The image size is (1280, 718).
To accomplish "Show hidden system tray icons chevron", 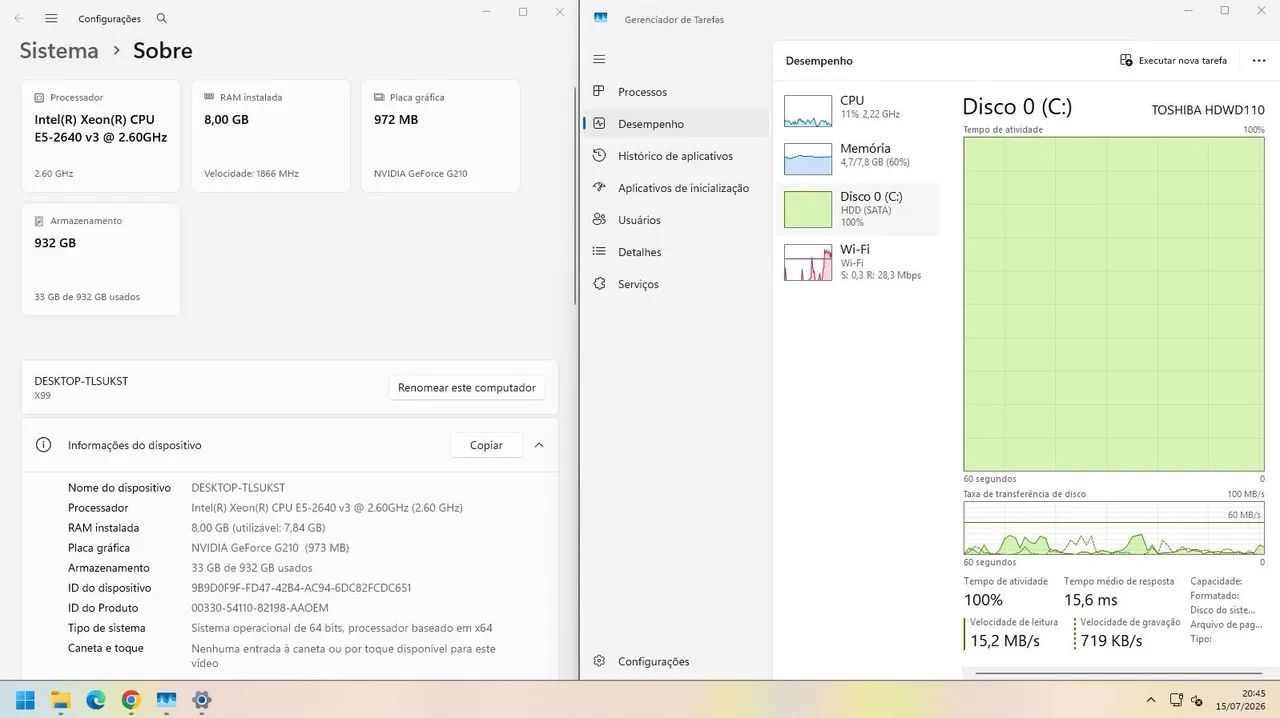I will coord(1151,700).
